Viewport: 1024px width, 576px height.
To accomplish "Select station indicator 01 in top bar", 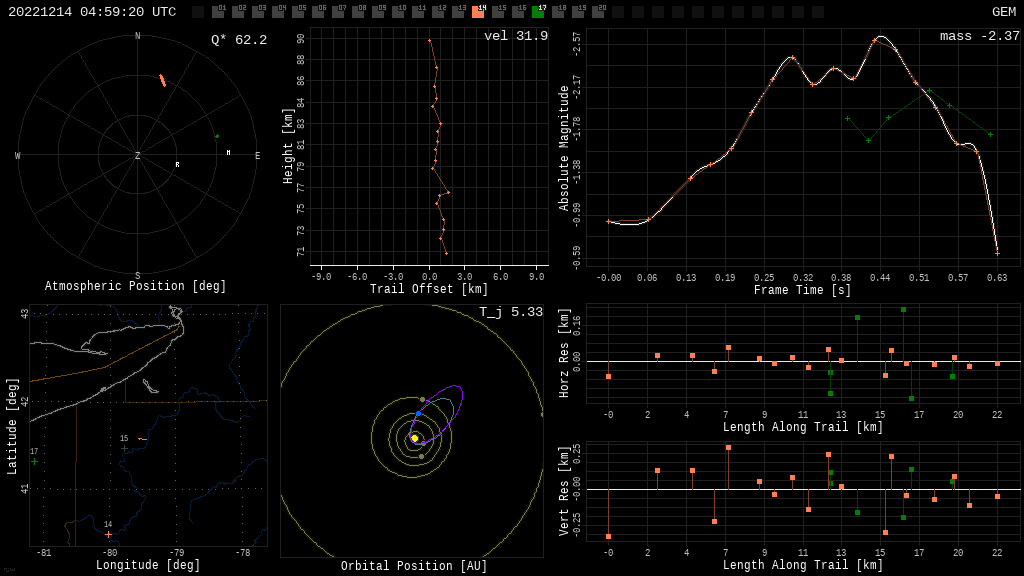I will (x=218, y=11).
